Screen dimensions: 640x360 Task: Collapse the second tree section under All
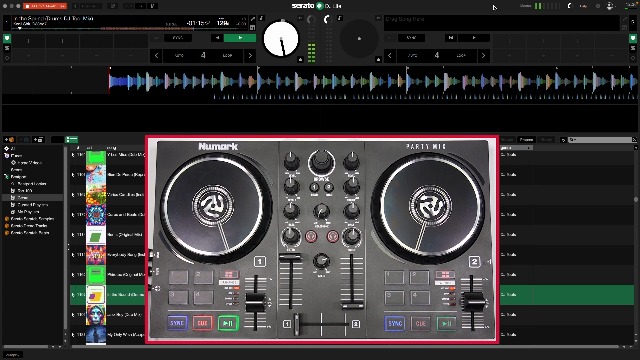[x=6, y=156]
